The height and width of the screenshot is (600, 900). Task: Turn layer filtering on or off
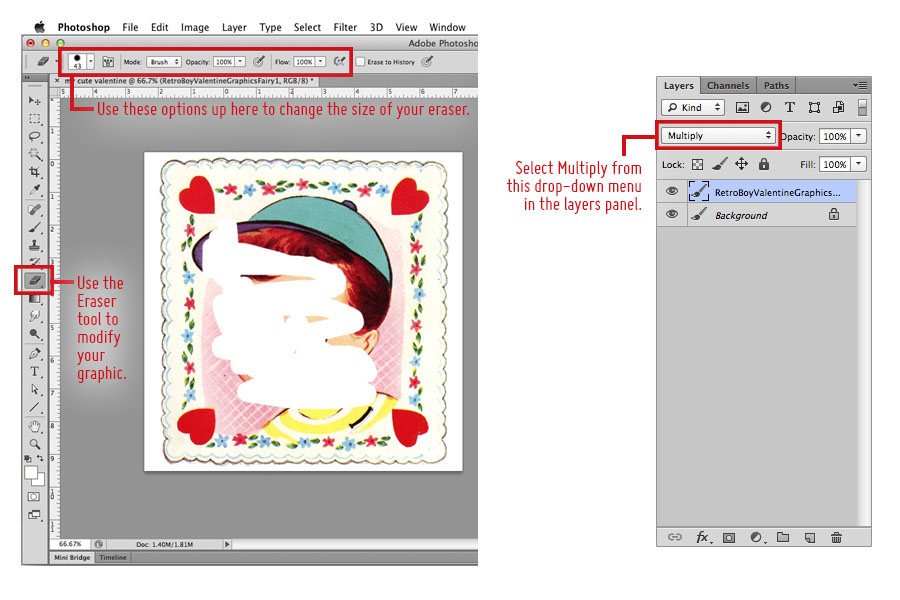862,107
